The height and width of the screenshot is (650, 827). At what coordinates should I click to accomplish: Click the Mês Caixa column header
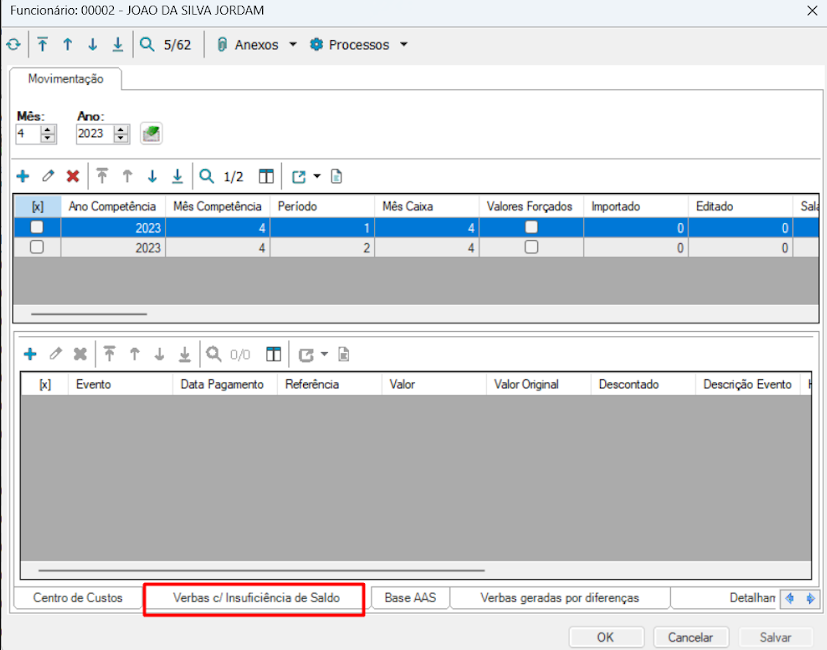click(x=426, y=206)
